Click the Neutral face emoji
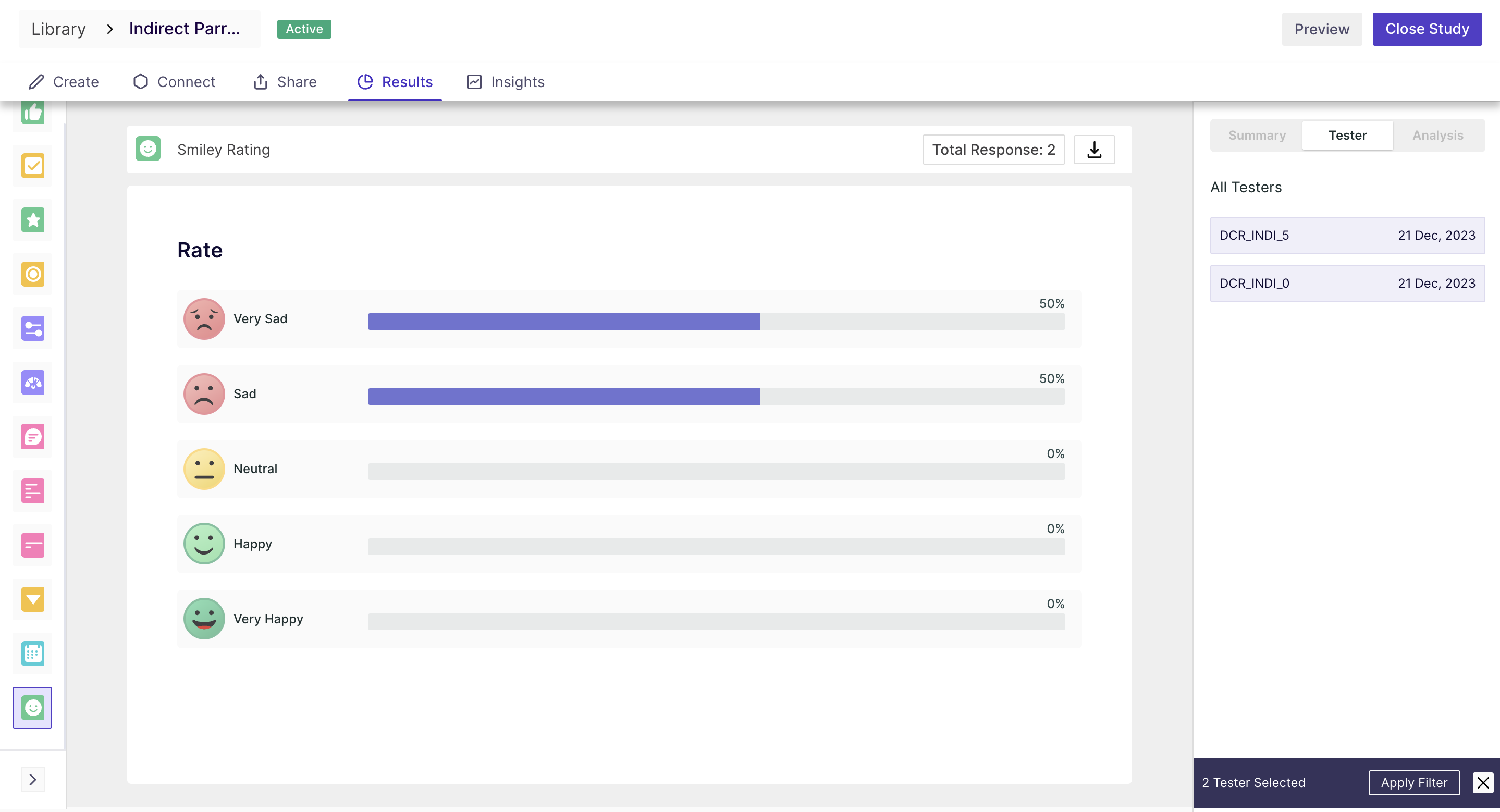The image size is (1500, 812). tap(204, 469)
